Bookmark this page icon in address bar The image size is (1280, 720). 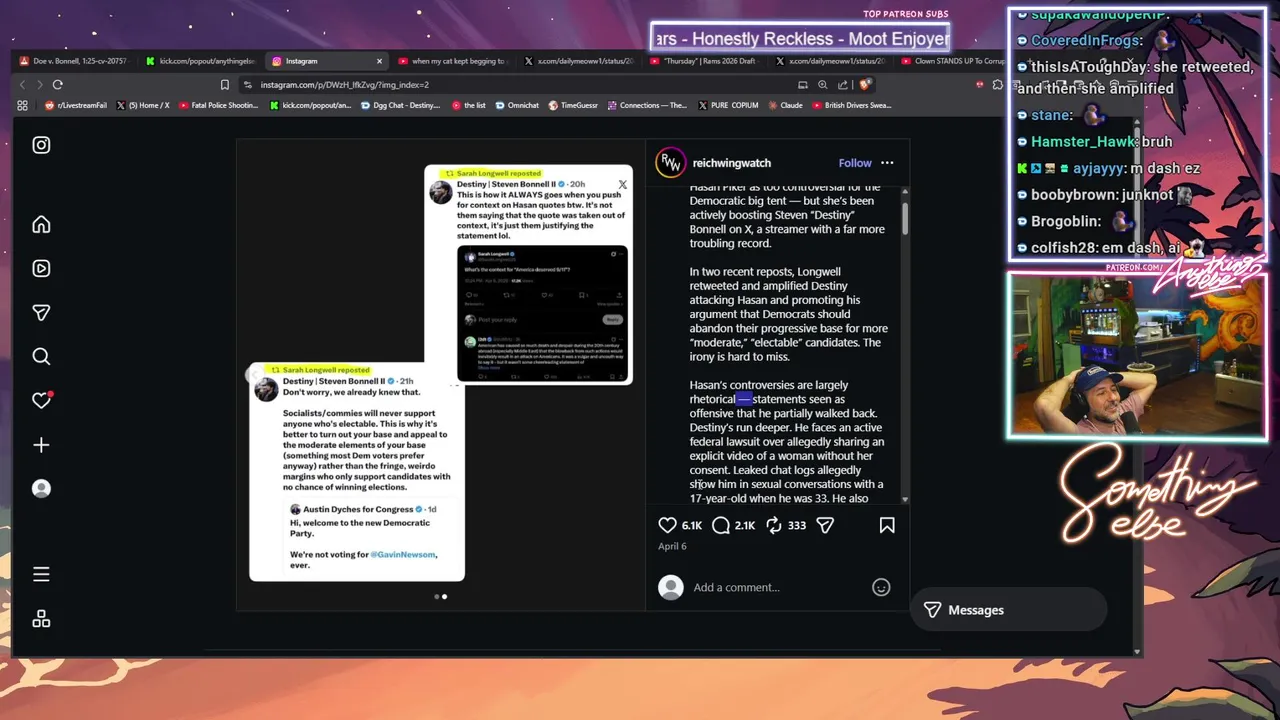(x=225, y=85)
